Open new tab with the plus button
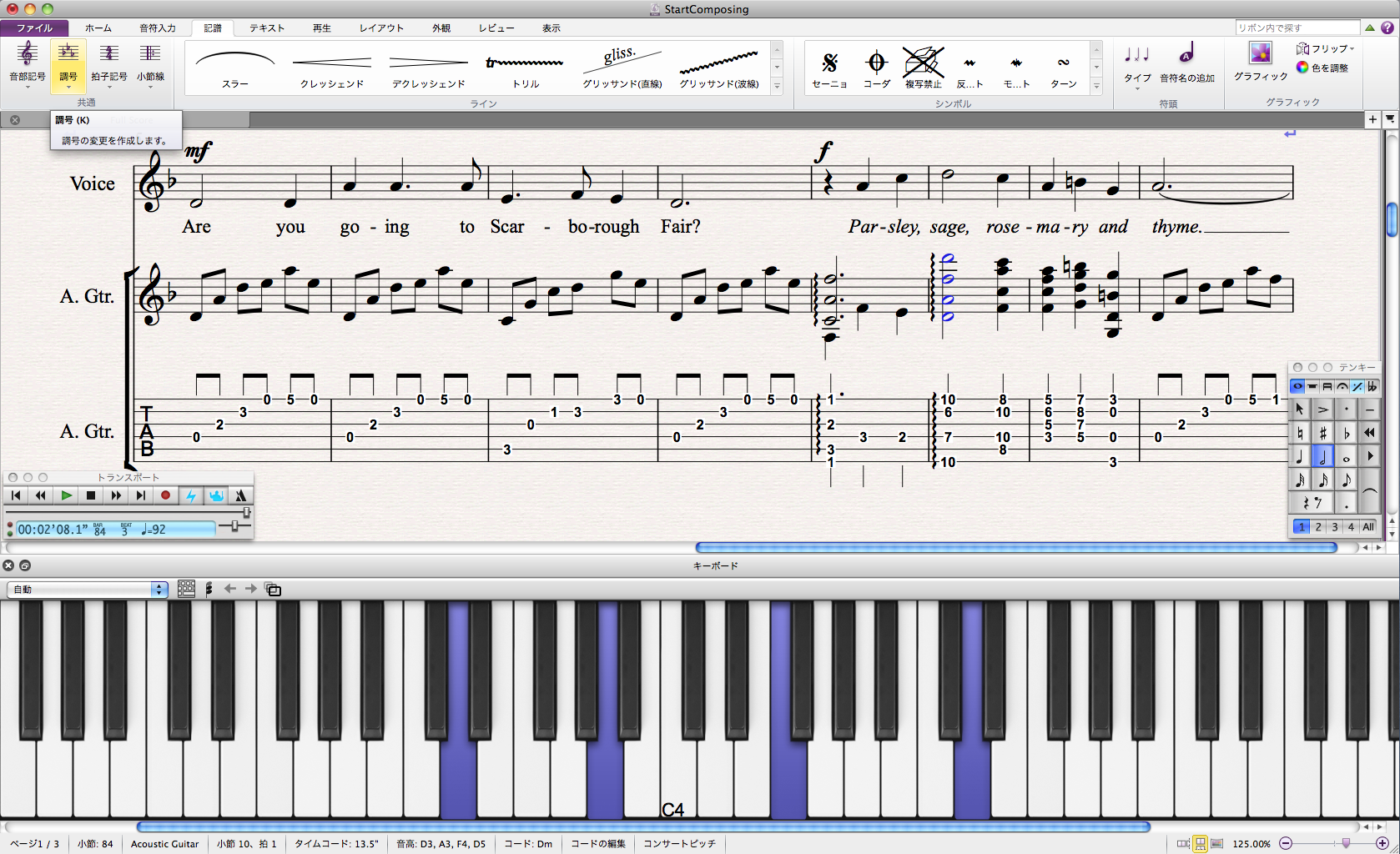Image resolution: width=1400 pixels, height=854 pixels. coord(1372,119)
